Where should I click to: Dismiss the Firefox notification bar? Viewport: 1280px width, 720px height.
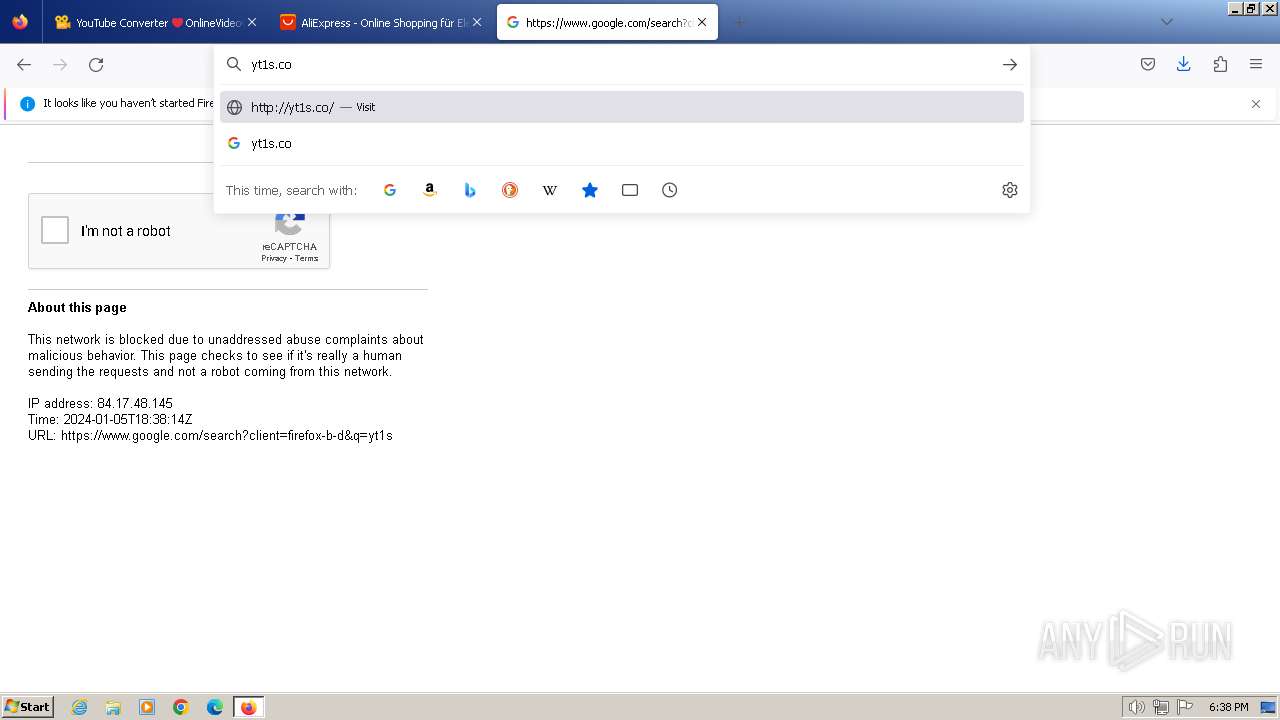1256,104
